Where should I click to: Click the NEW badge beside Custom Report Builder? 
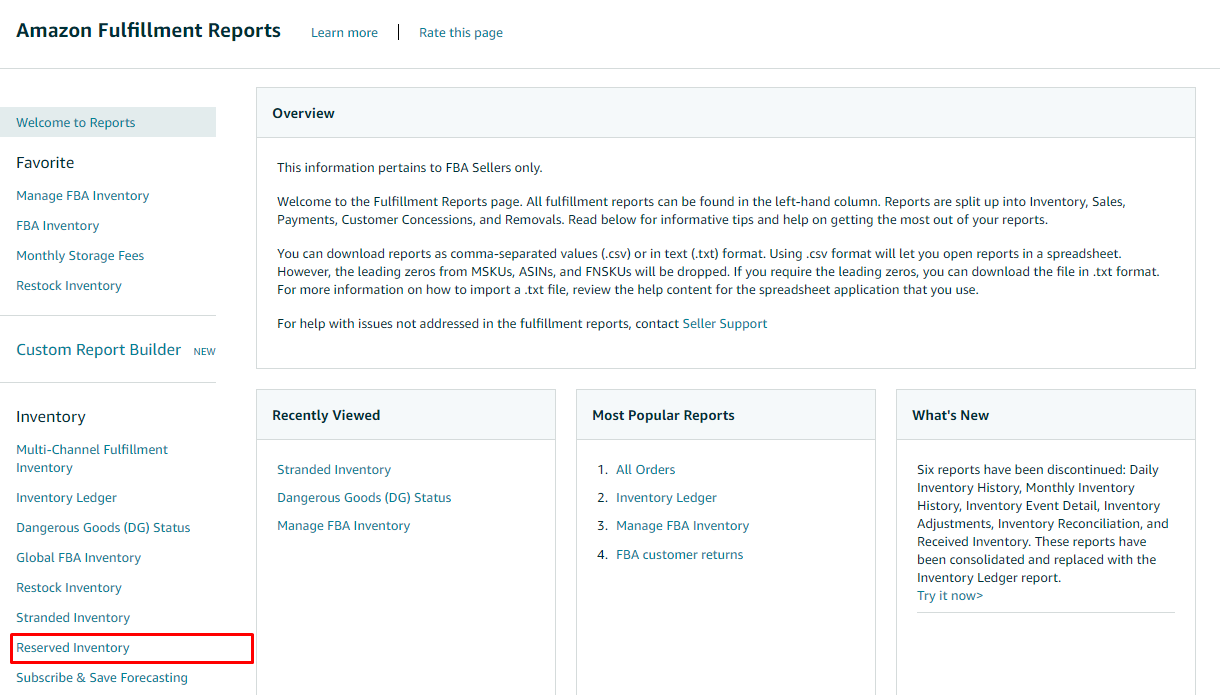pyautogui.click(x=204, y=352)
